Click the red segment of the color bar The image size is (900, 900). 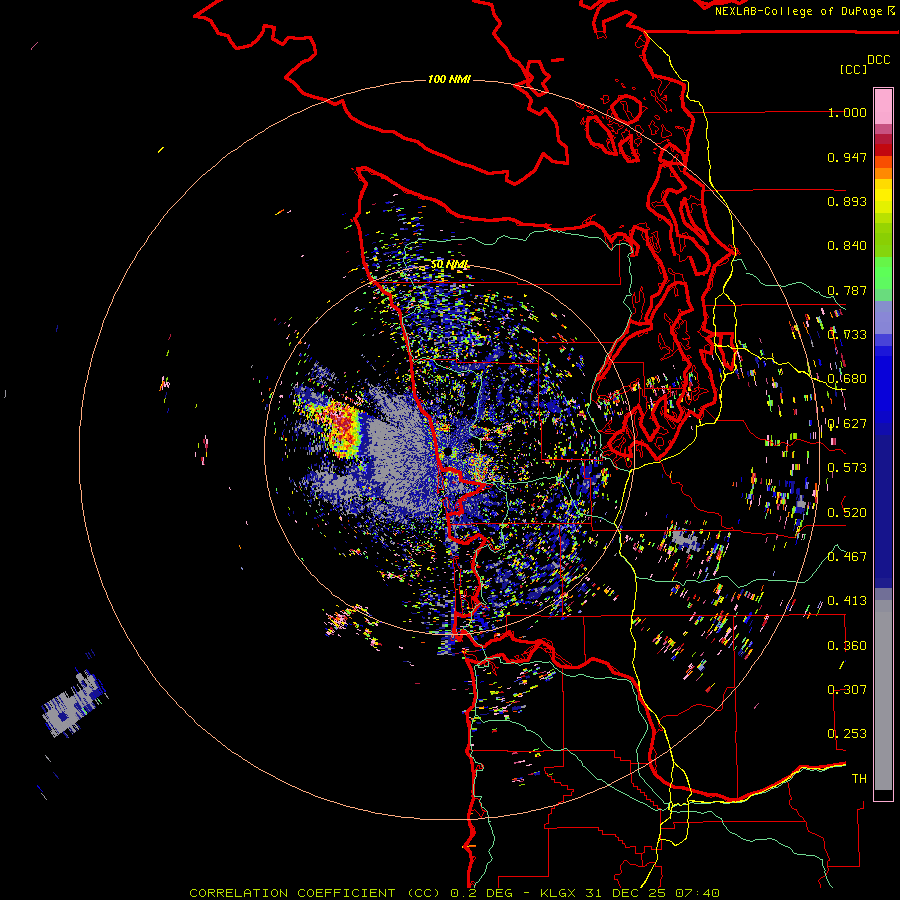[883, 150]
